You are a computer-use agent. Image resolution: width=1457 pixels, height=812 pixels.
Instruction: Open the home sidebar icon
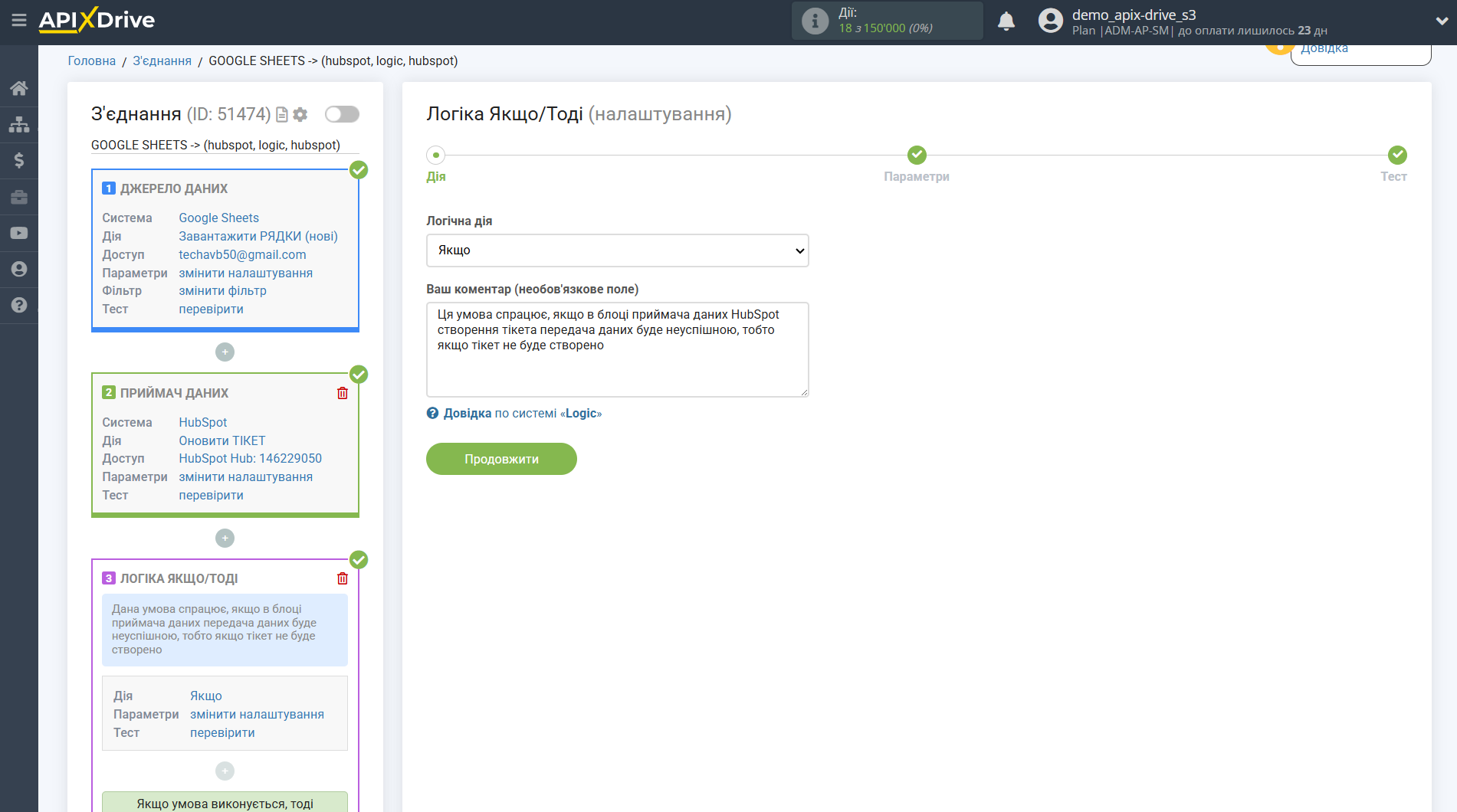pos(19,88)
